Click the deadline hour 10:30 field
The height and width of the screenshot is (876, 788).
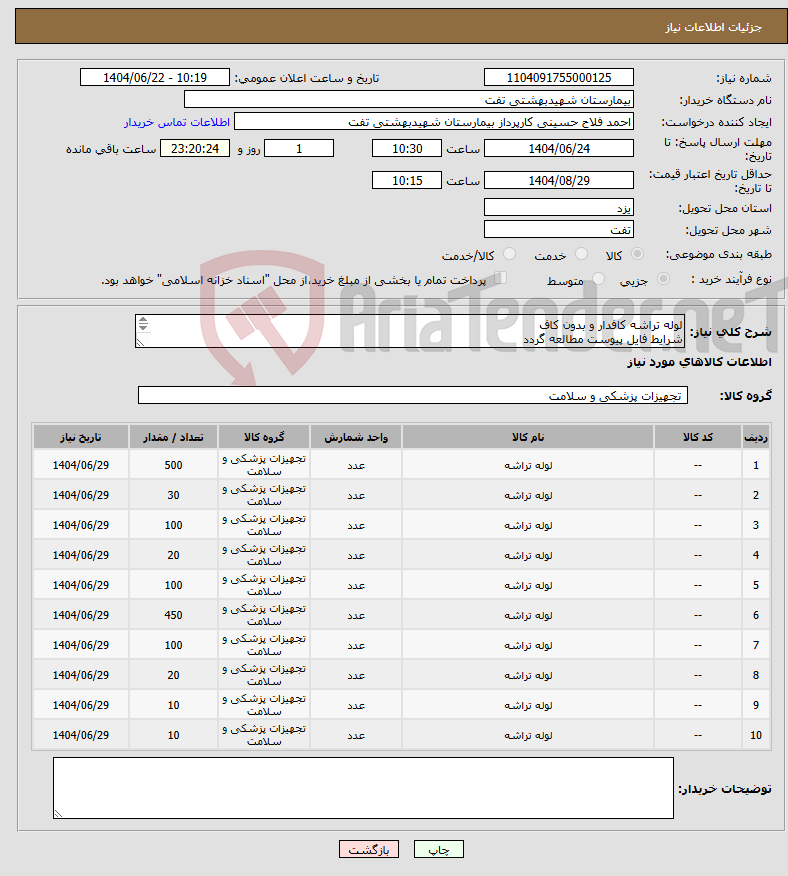[407, 148]
